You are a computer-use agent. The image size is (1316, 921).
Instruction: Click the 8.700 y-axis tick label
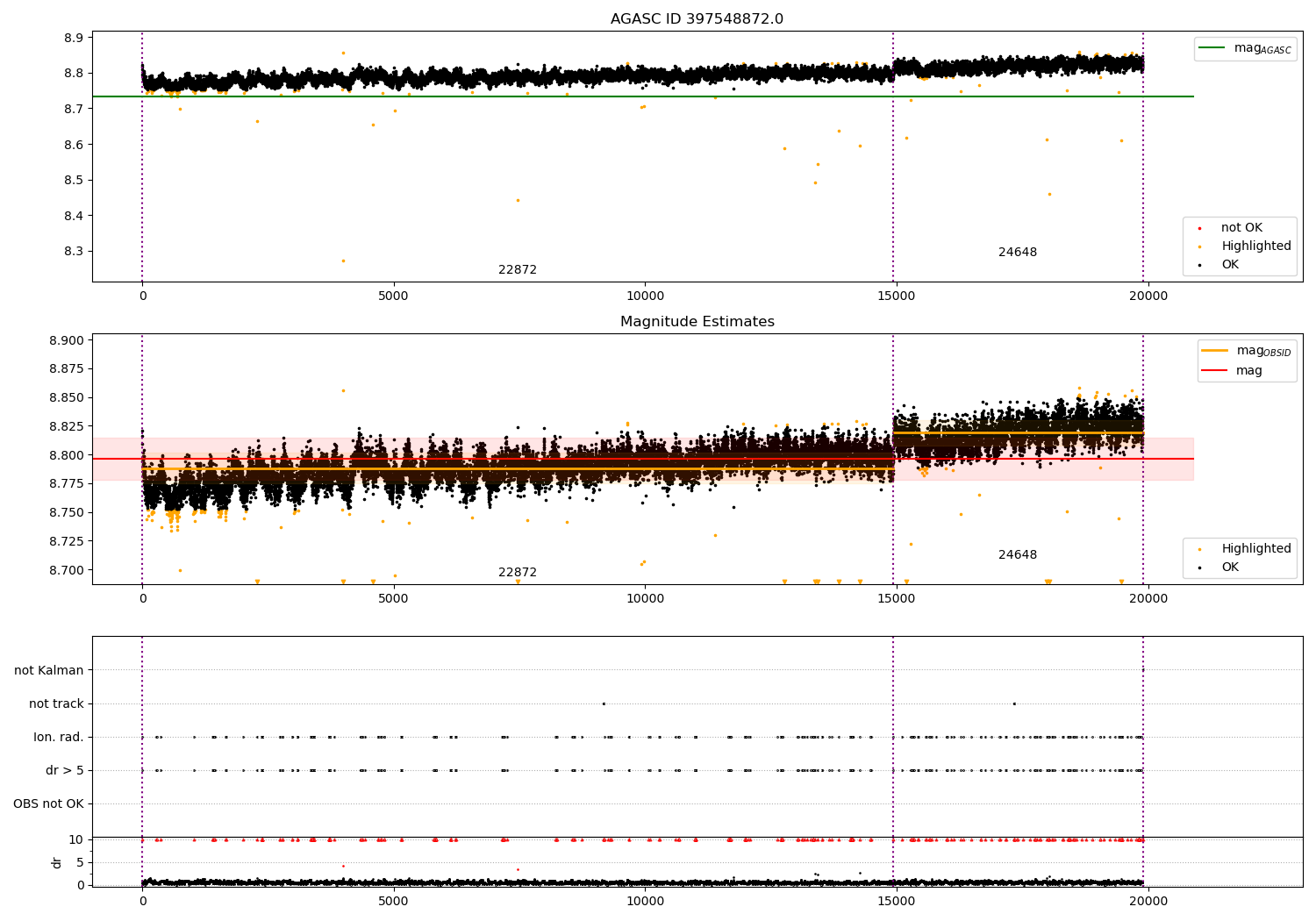click(x=67, y=570)
